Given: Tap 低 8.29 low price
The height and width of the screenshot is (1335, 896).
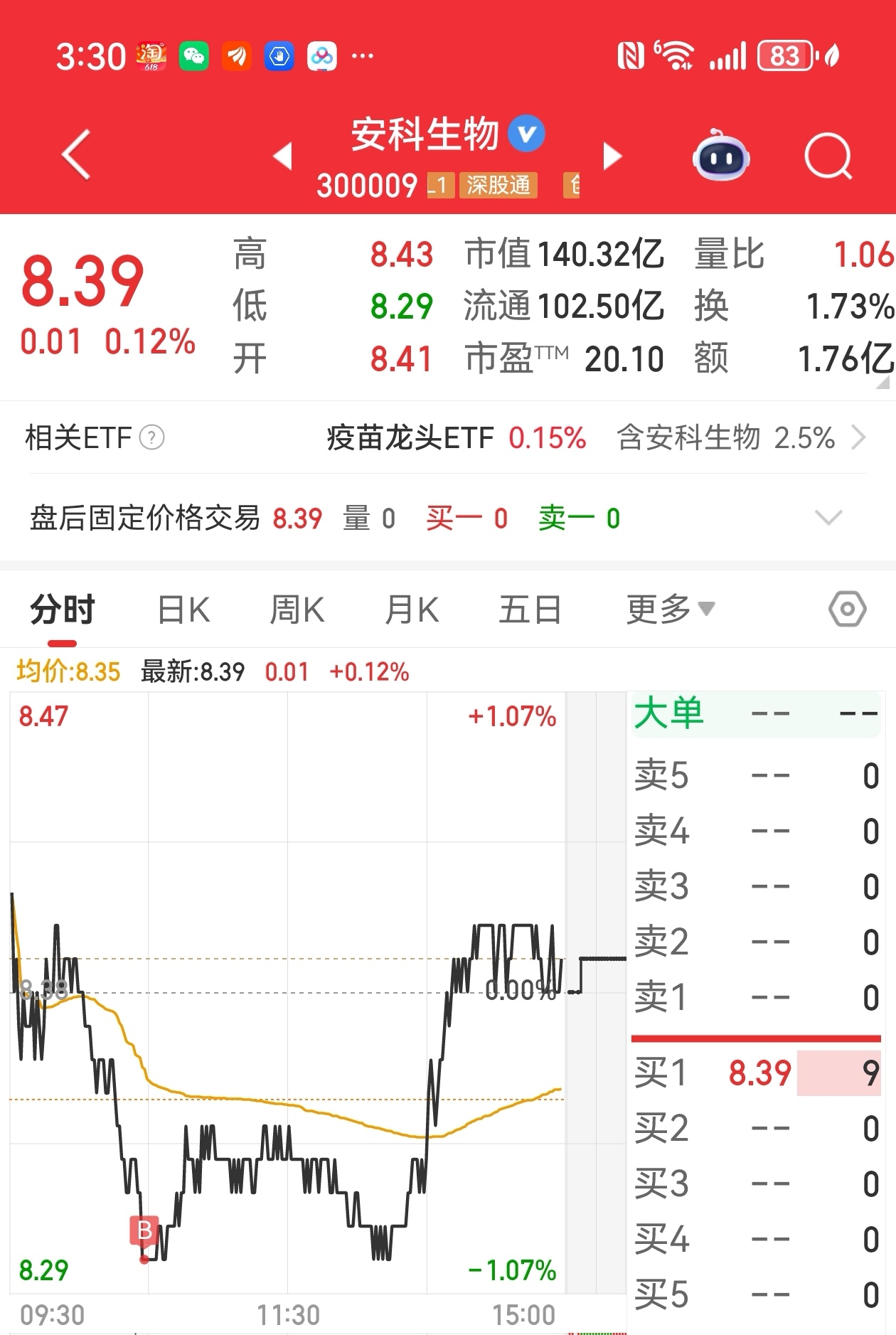Looking at the screenshot, I should click(333, 306).
